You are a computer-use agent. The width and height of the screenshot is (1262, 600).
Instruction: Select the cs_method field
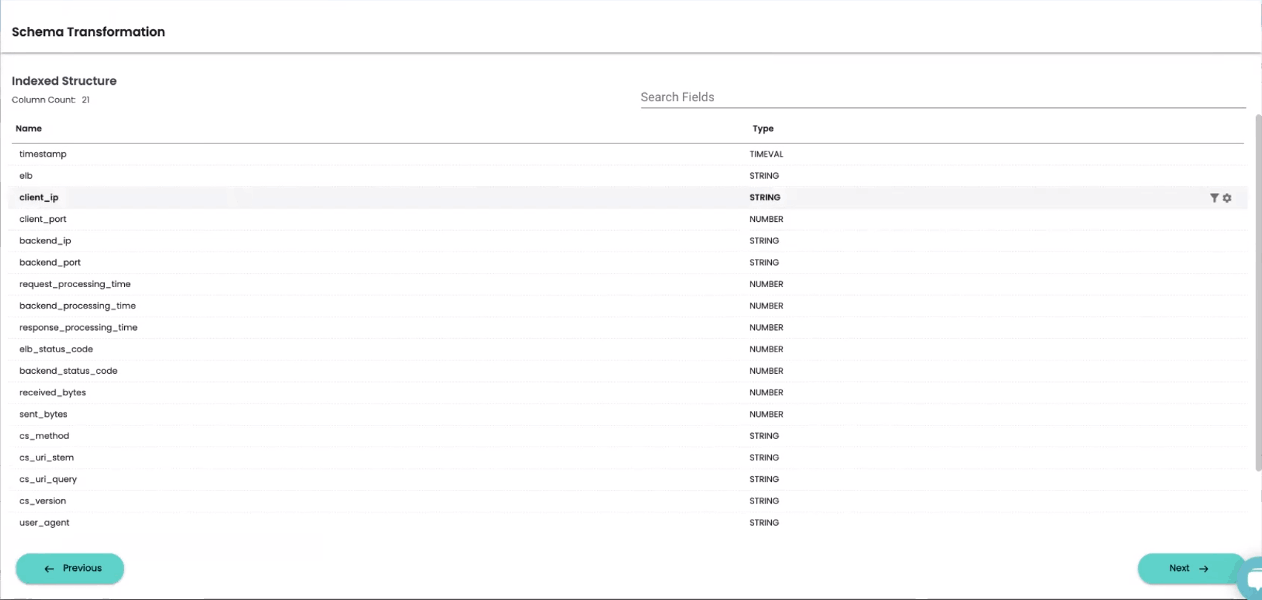coord(44,436)
